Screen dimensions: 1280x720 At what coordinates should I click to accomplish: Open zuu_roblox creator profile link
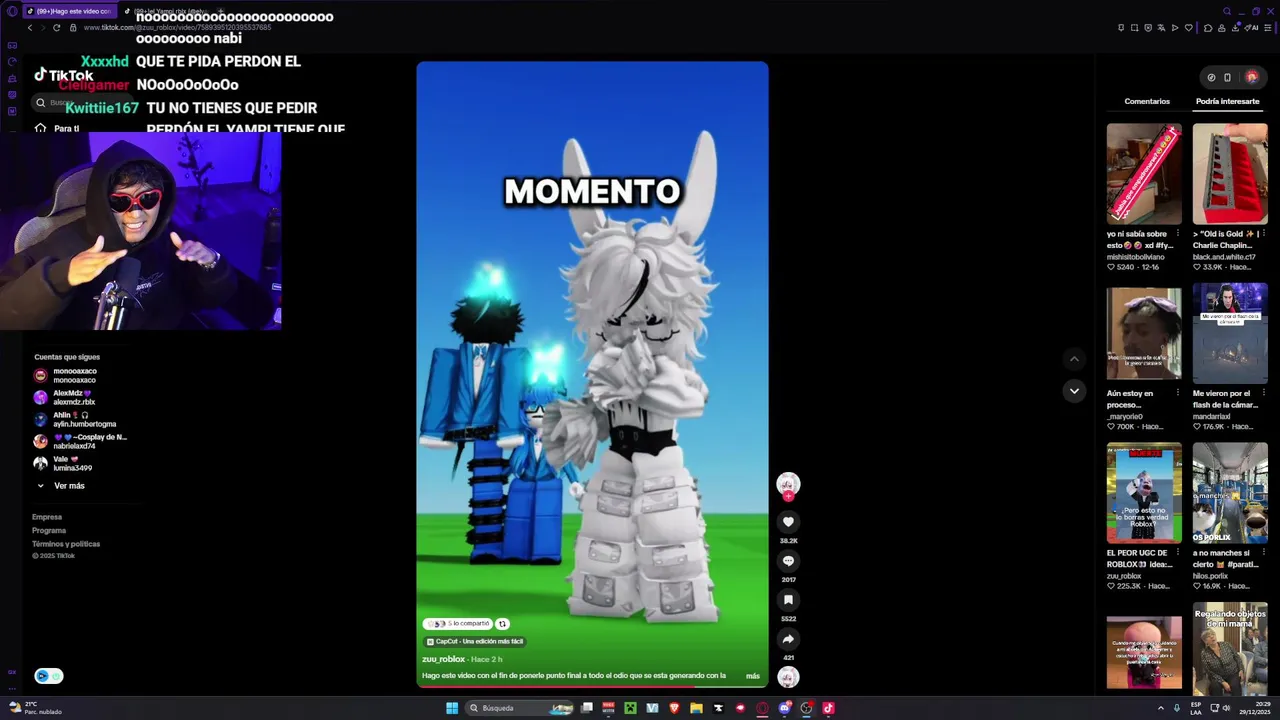click(x=443, y=660)
